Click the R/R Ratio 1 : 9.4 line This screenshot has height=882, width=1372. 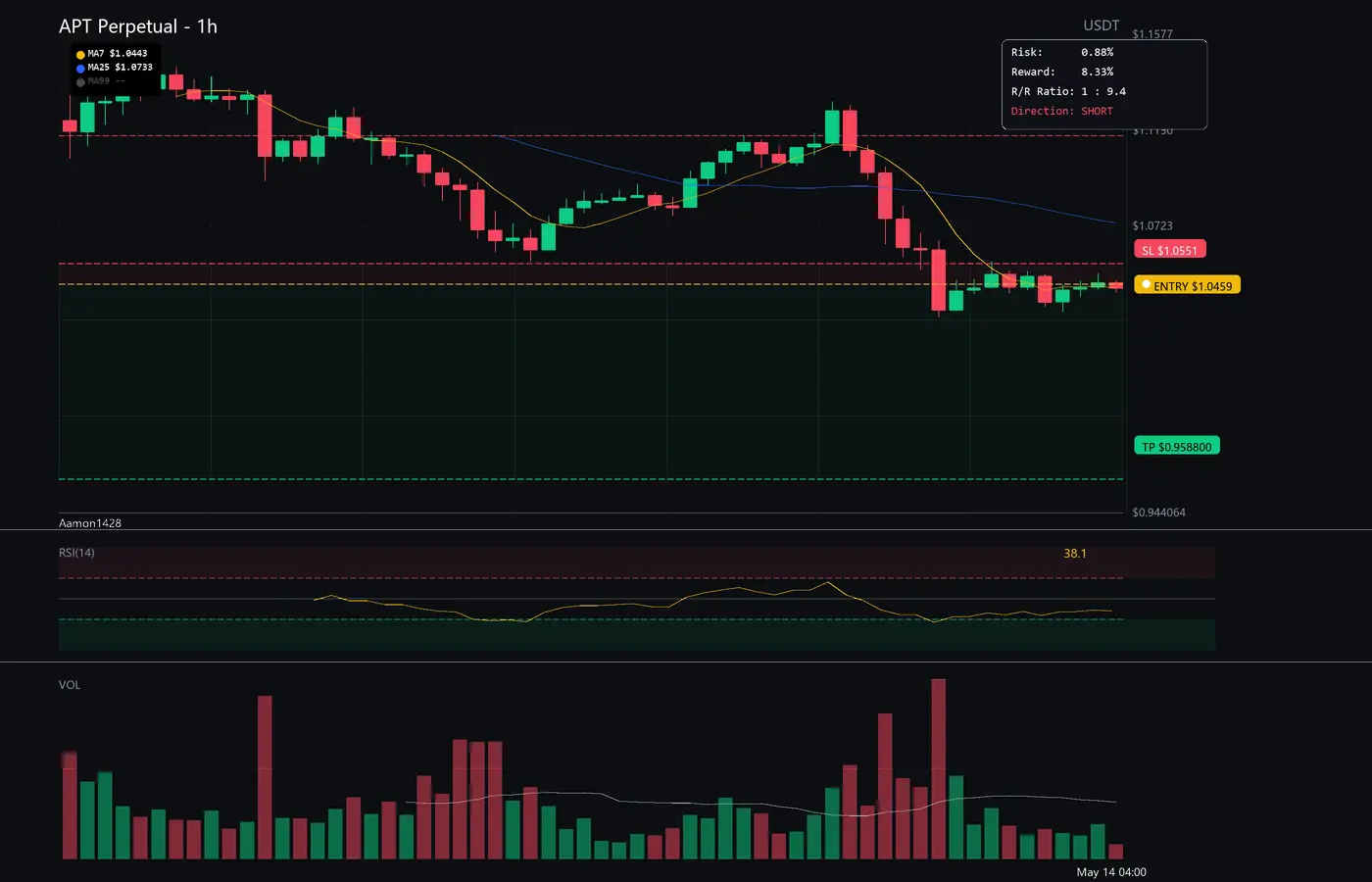[x=1068, y=91]
